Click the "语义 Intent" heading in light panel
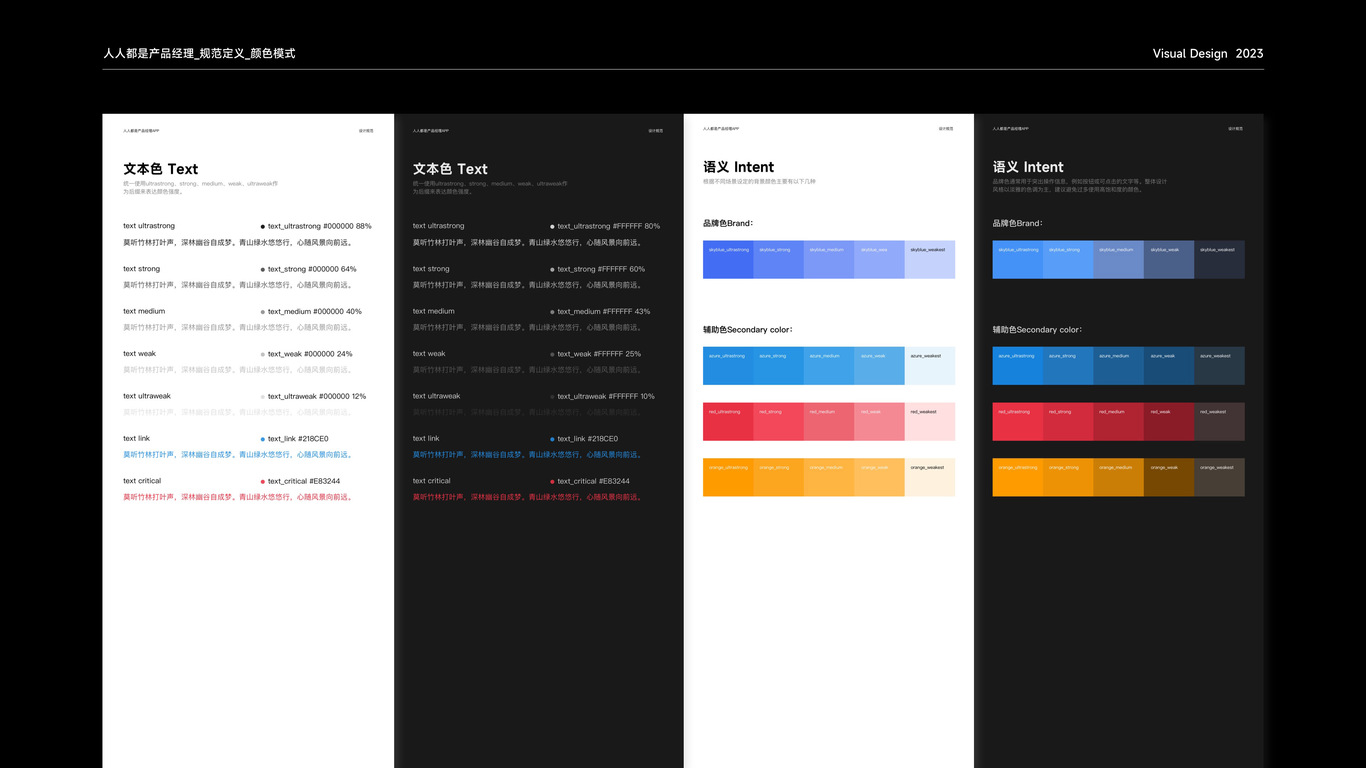This screenshot has height=768, width=1366. (739, 167)
